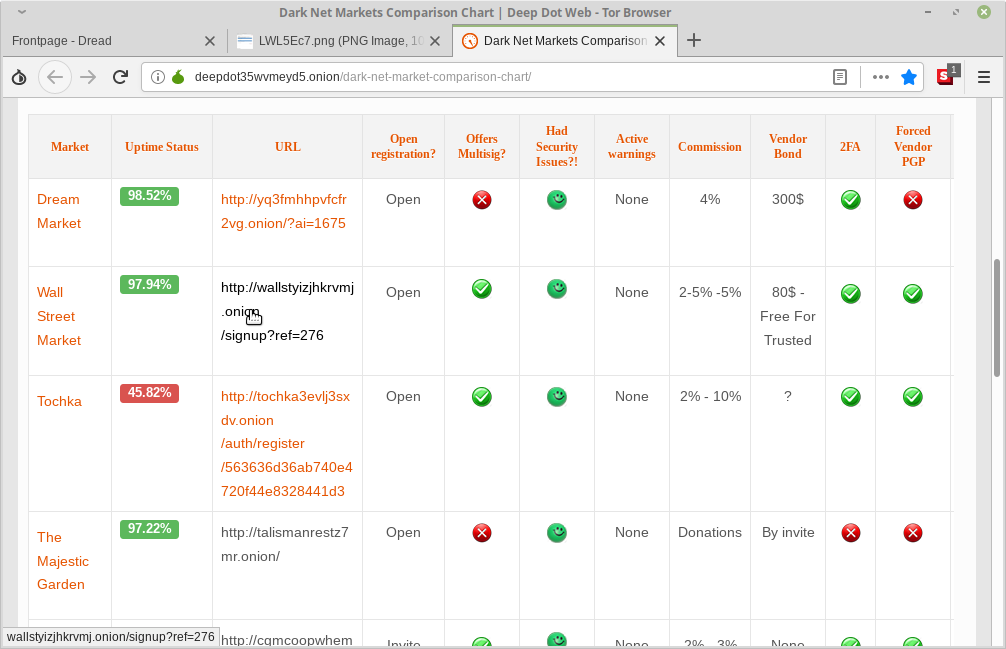This screenshot has height=649, width=1006.
Task: Open the hamburger application menu
Action: 984,78
